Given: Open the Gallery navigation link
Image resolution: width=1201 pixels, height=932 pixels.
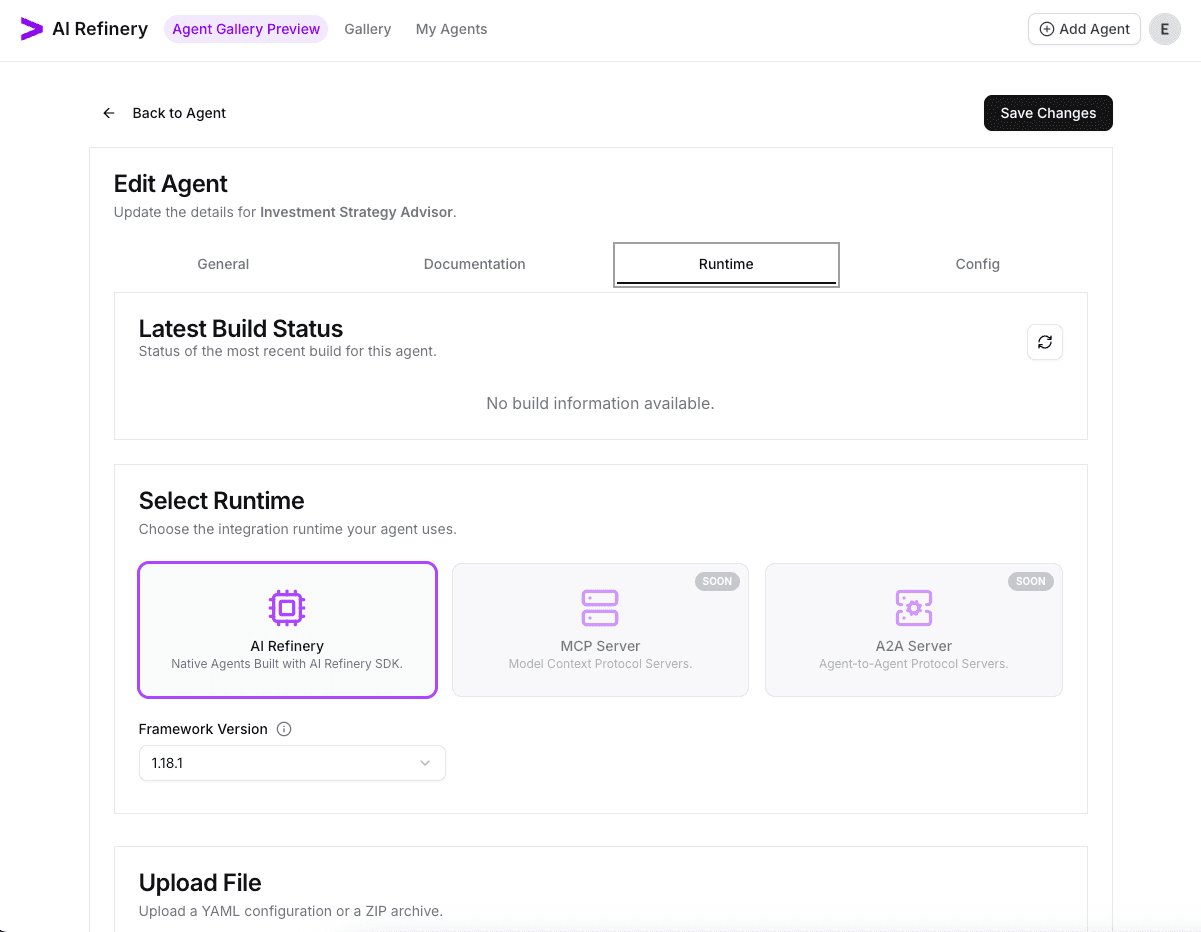Looking at the screenshot, I should [367, 29].
